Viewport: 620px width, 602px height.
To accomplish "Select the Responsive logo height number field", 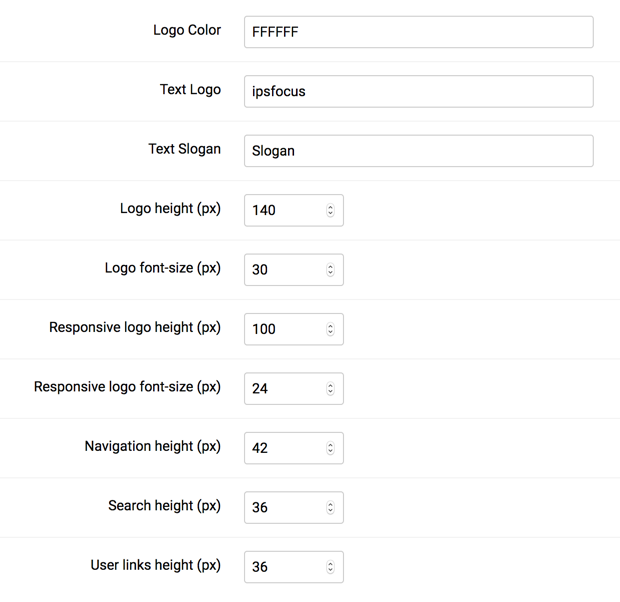I will 283,329.
